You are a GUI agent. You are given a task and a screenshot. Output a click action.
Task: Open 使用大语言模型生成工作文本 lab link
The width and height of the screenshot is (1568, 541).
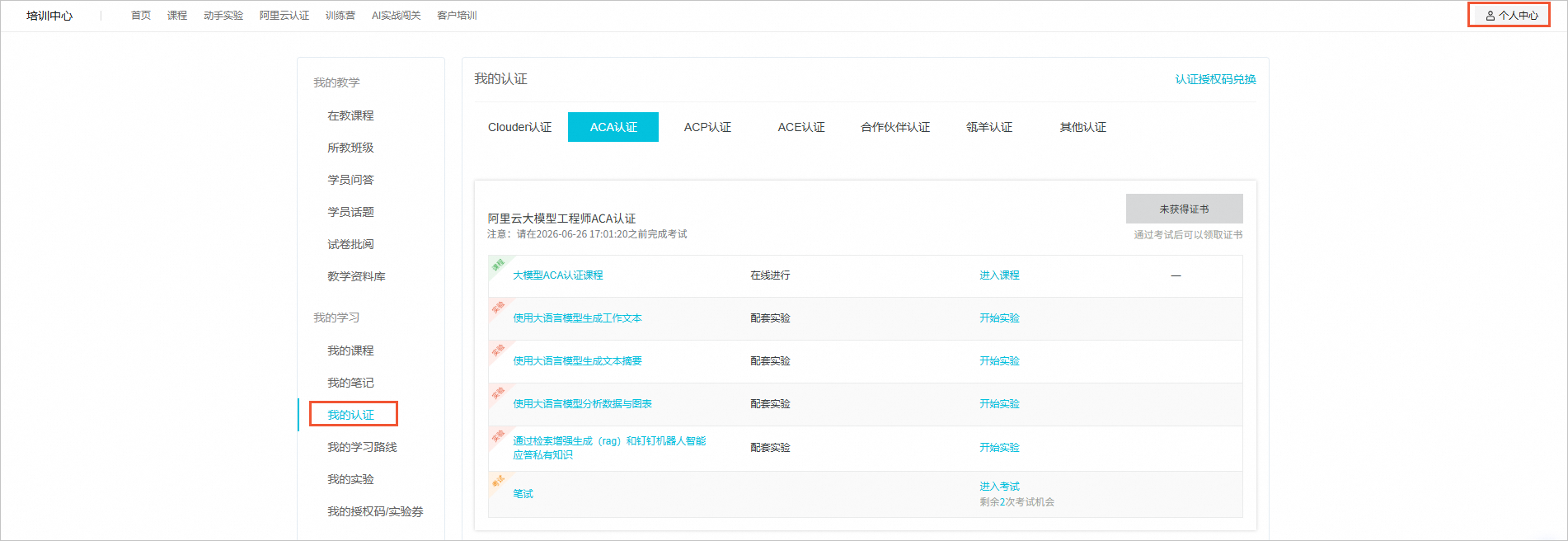[x=577, y=318]
